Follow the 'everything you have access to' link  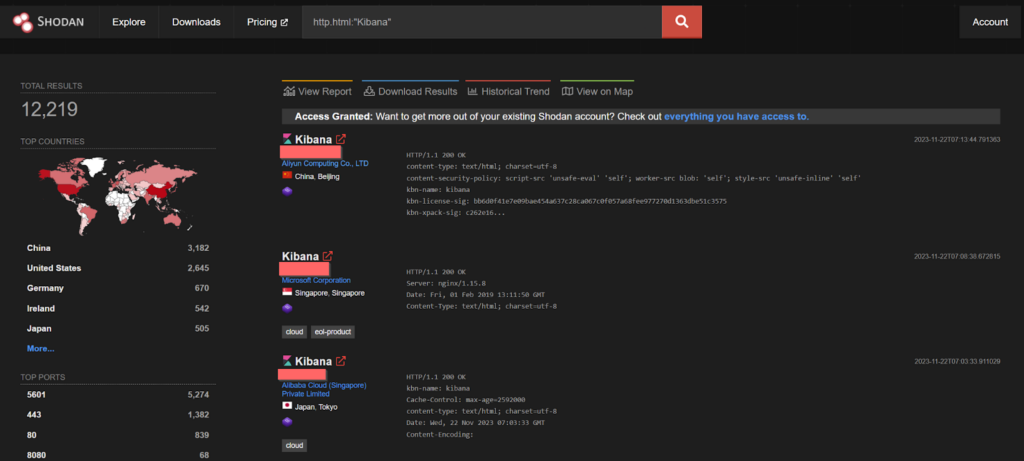737,116
